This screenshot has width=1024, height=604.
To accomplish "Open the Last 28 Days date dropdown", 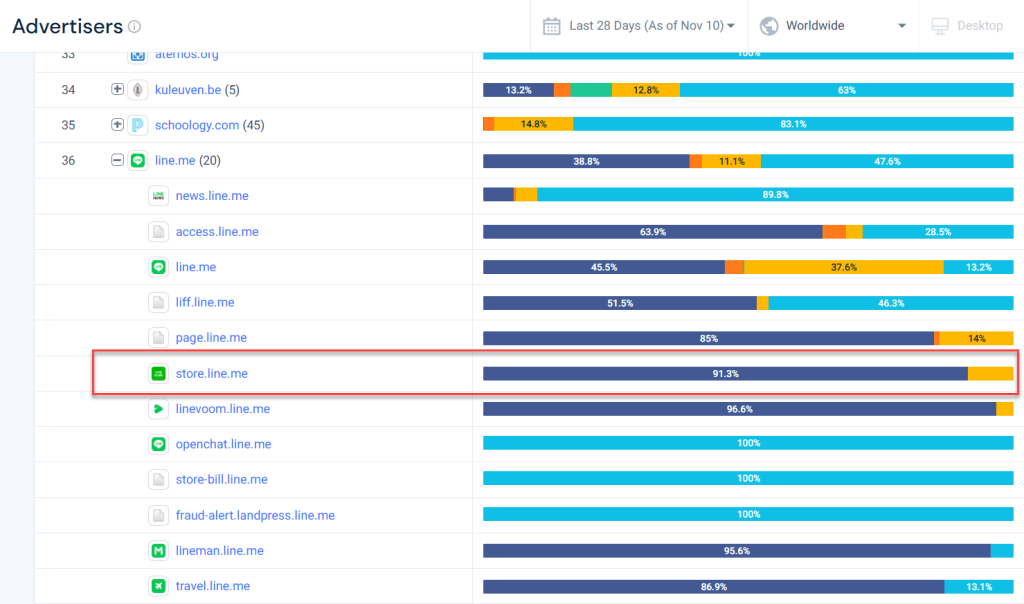I will [x=652, y=26].
